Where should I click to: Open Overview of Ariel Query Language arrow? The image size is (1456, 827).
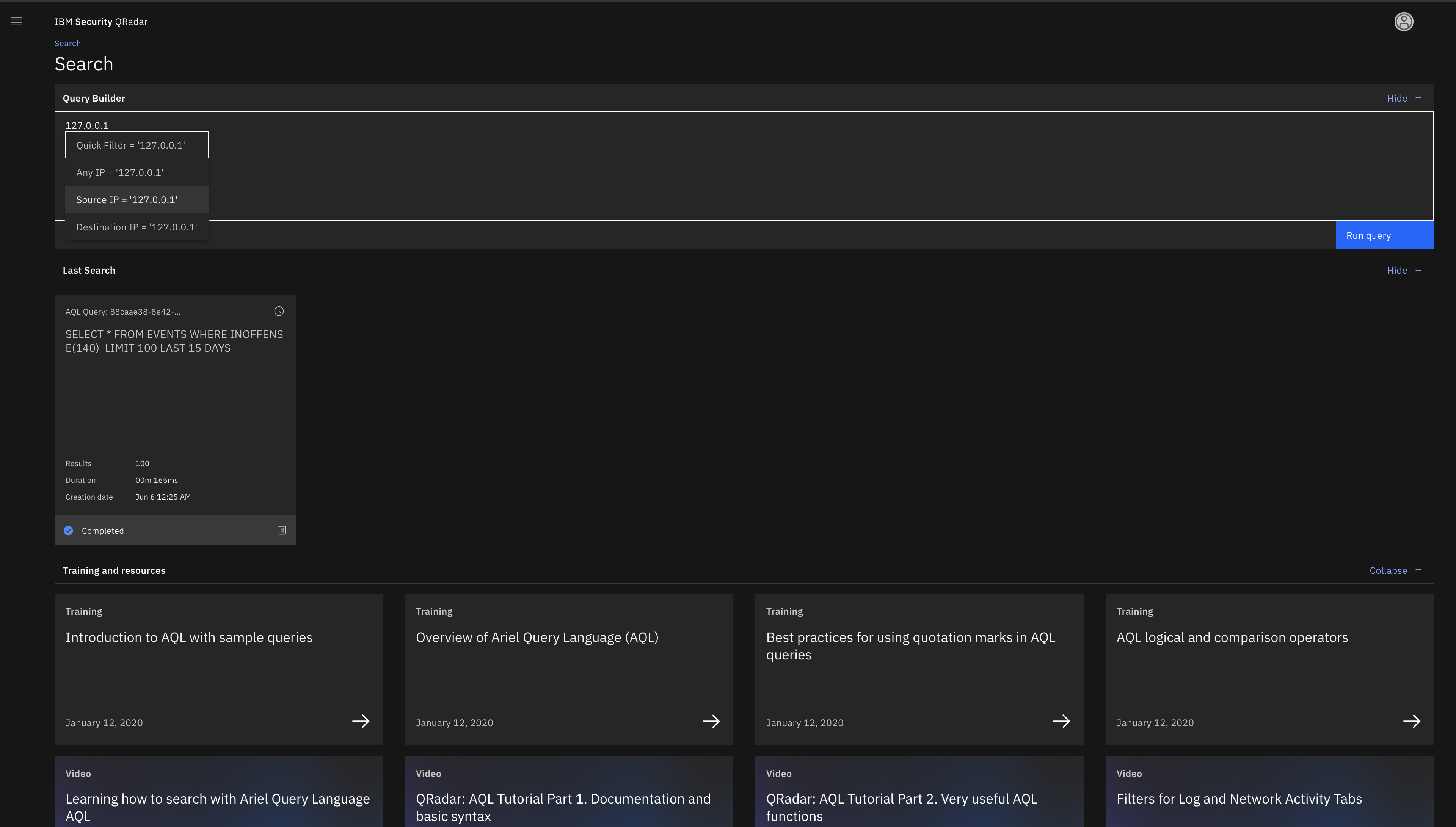point(711,721)
